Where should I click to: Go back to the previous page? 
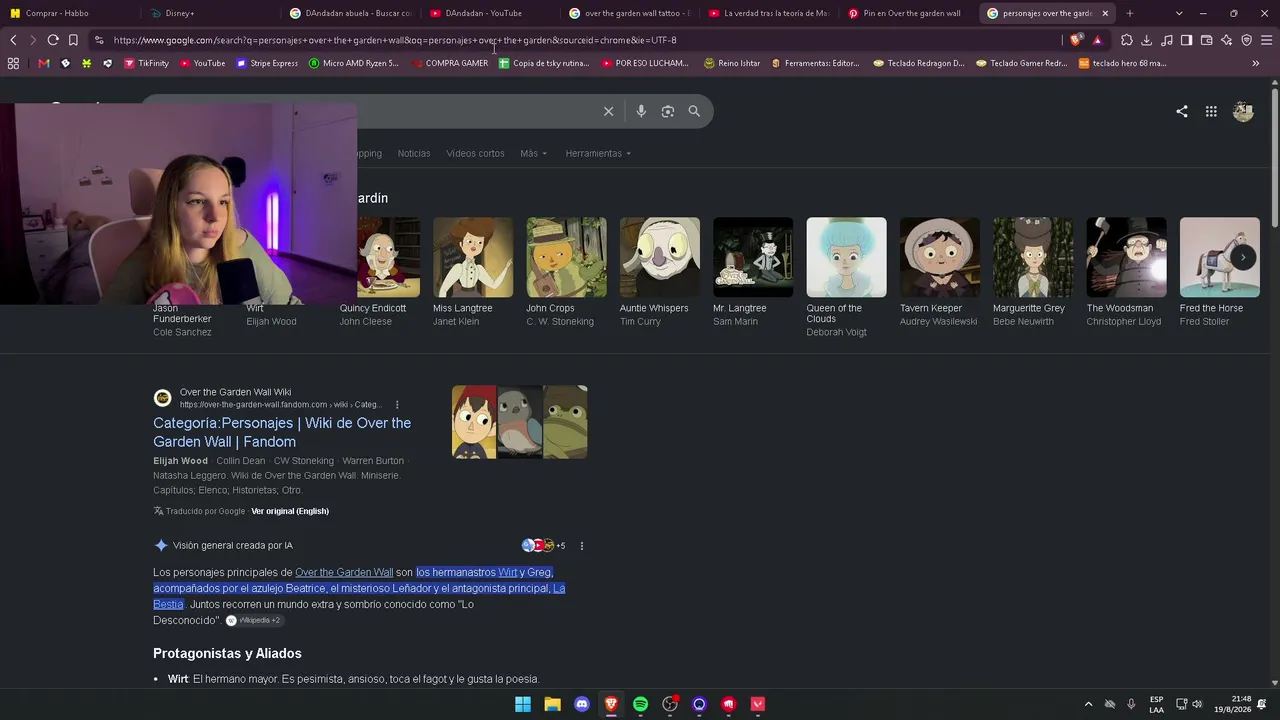point(13,40)
